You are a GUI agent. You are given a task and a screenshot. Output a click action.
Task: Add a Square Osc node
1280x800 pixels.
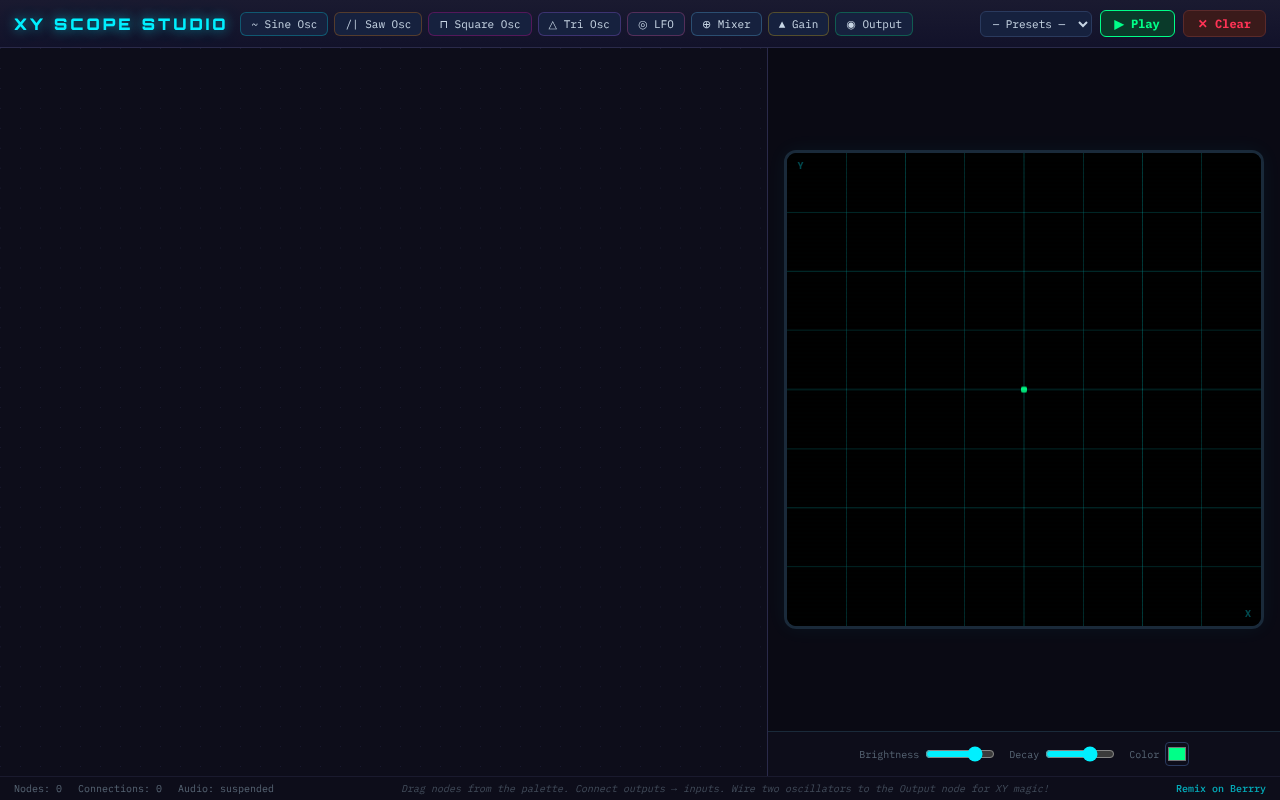[480, 24]
